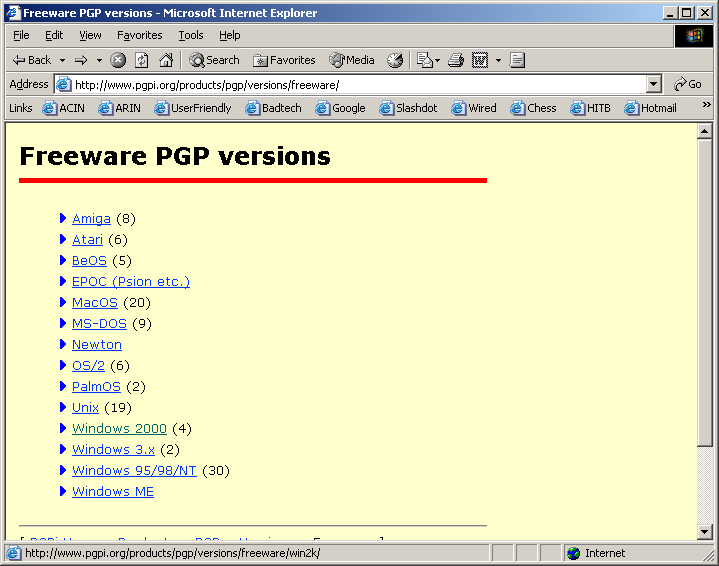Open the Mail dropdown arrow
Screen dimensions: 719x566
(437, 60)
